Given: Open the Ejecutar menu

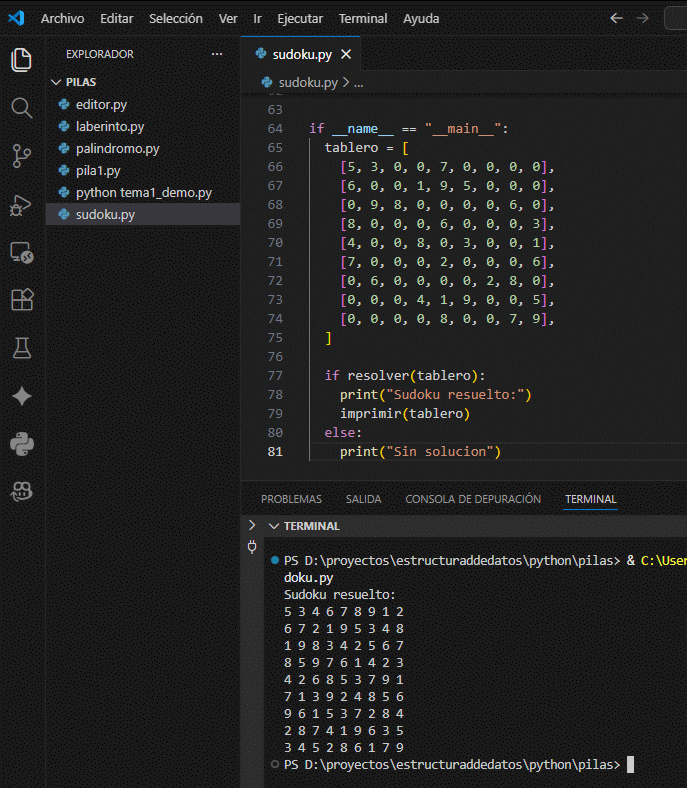Looking at the screenshot, I should coord(299,19).
